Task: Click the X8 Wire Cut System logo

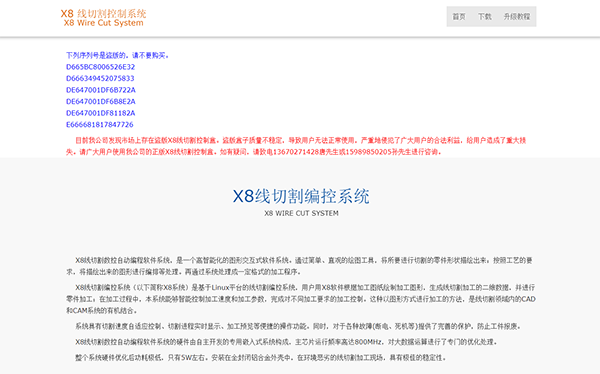Action: point(103,18)
